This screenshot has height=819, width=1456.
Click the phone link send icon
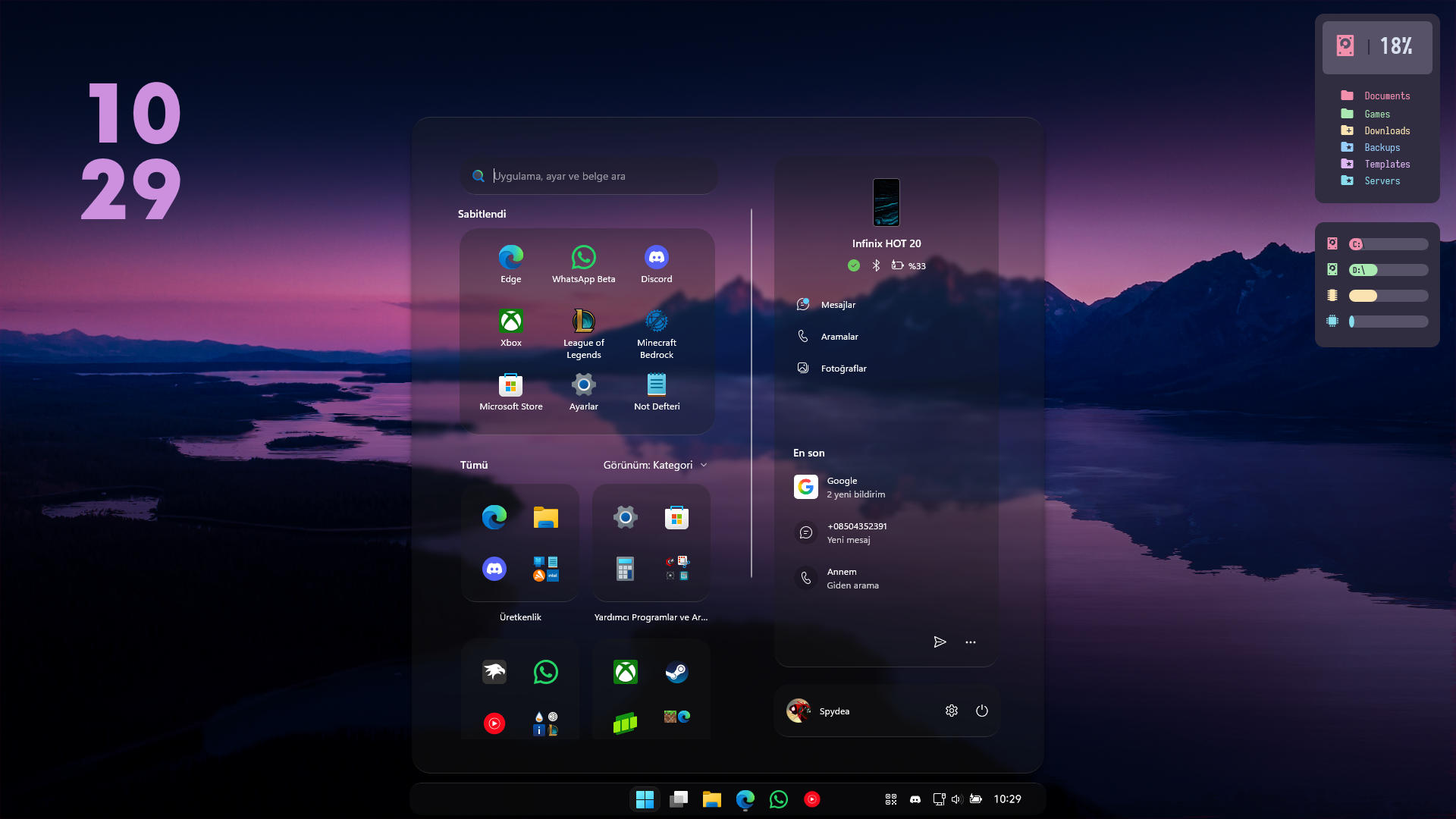(940, 642)
